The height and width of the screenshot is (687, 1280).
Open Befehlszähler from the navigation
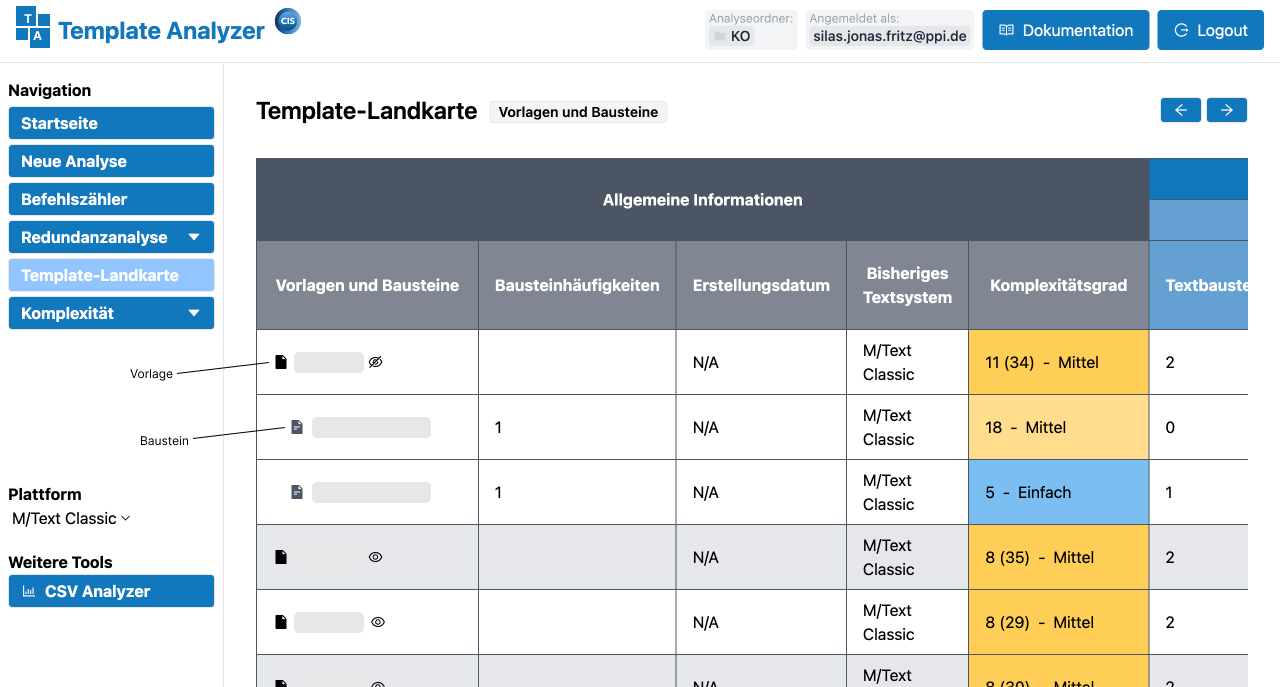[x=111, y=199]
